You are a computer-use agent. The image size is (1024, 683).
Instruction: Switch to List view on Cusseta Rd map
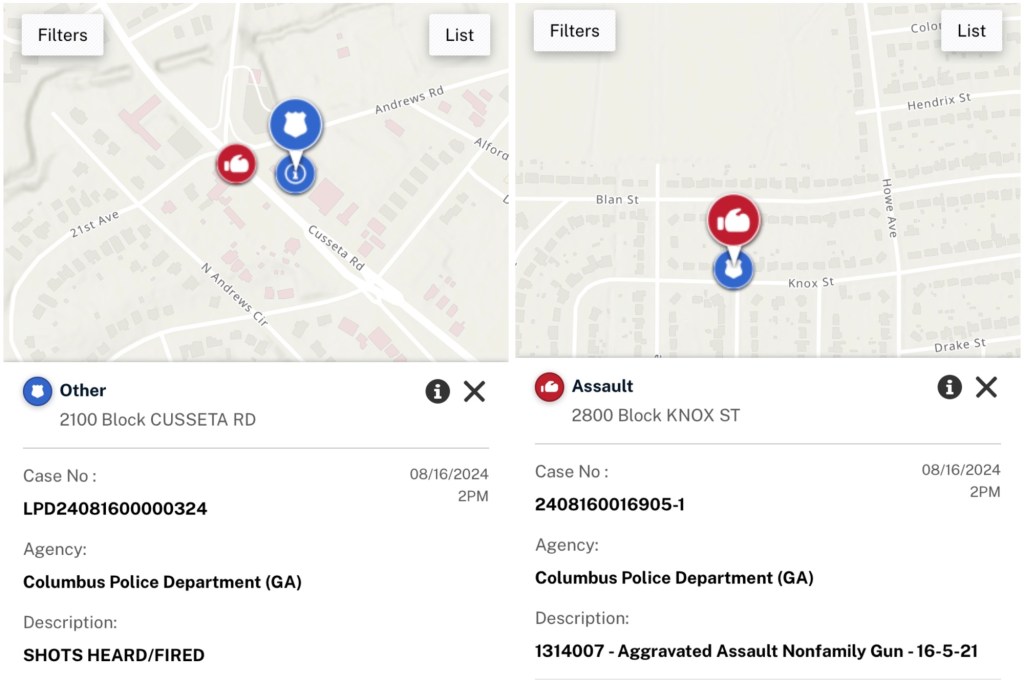(459, 35)
